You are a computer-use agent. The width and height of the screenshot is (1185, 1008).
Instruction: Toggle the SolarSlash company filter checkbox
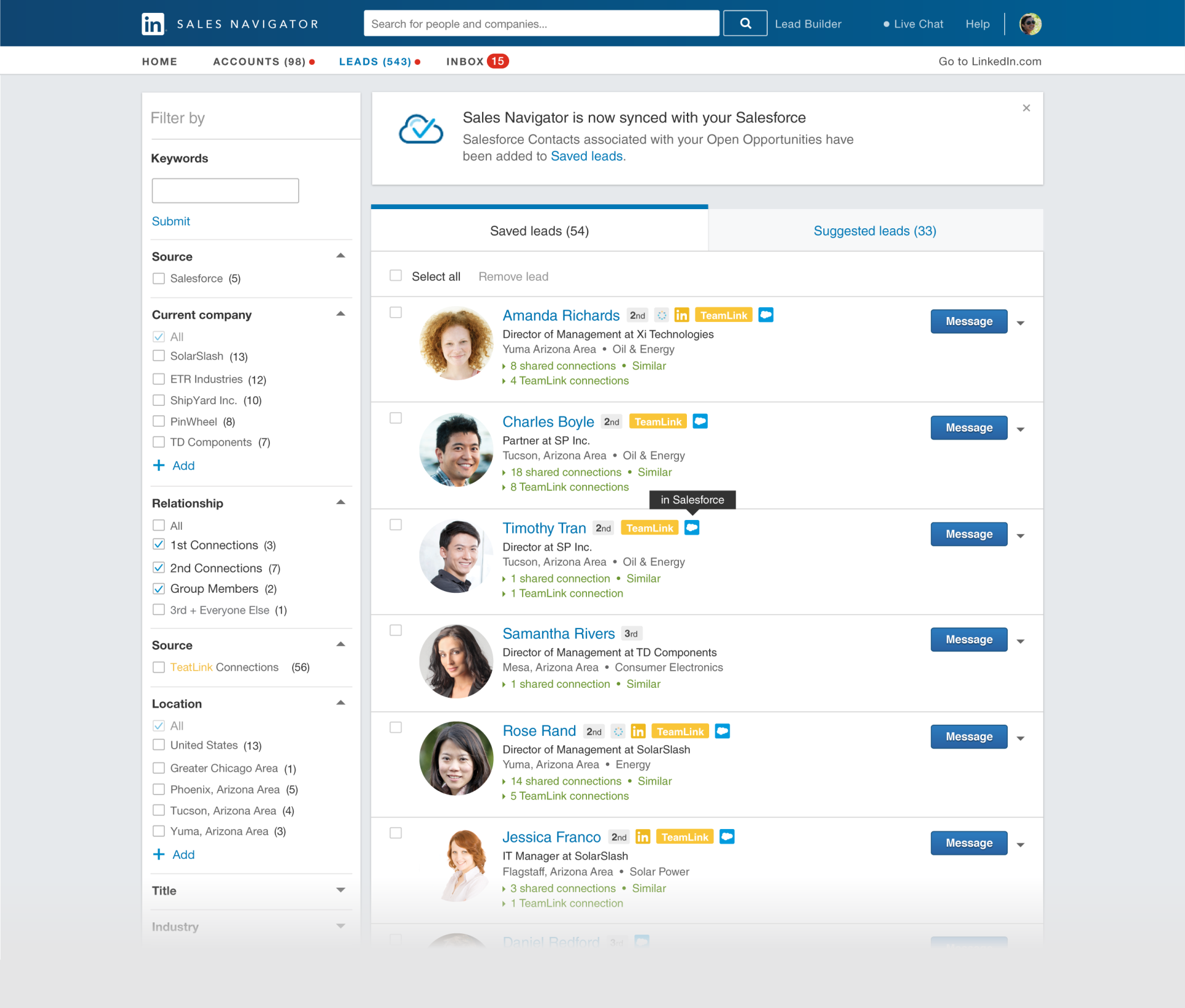coord(158,357)
